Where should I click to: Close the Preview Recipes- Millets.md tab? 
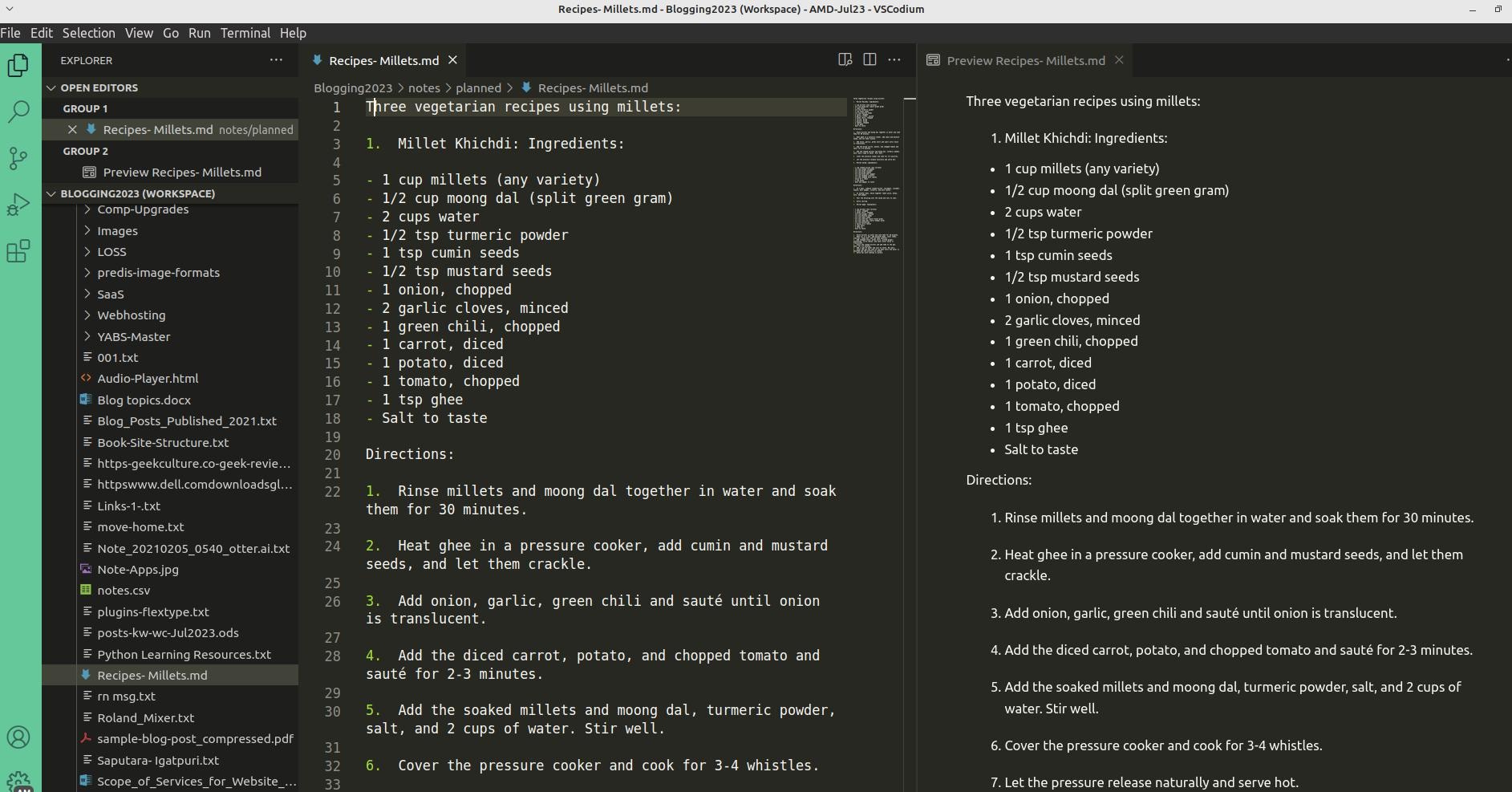coord(1119,60)
